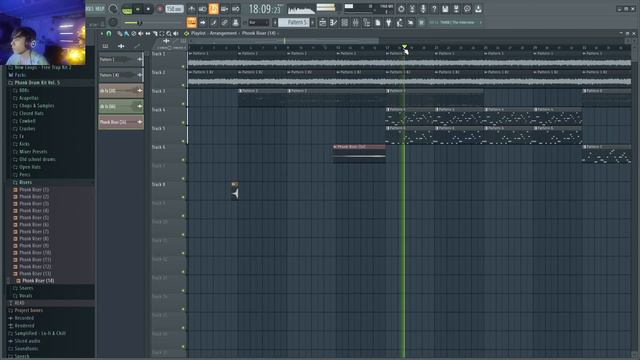
Task: Select the playlist magnet snap icon
Action: 109,33
